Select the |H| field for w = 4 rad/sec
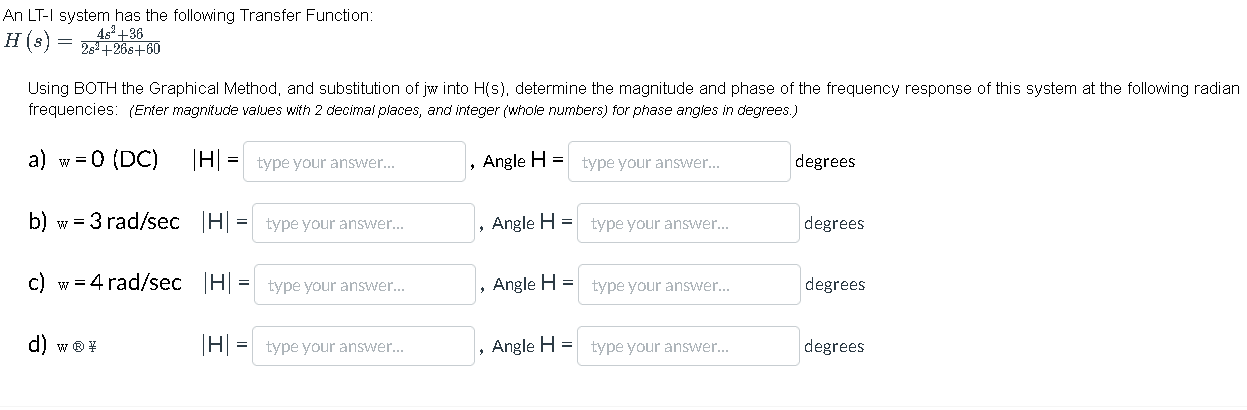Image resolution: width=1247 pixels, height=410 pixels. coord(364,285)
